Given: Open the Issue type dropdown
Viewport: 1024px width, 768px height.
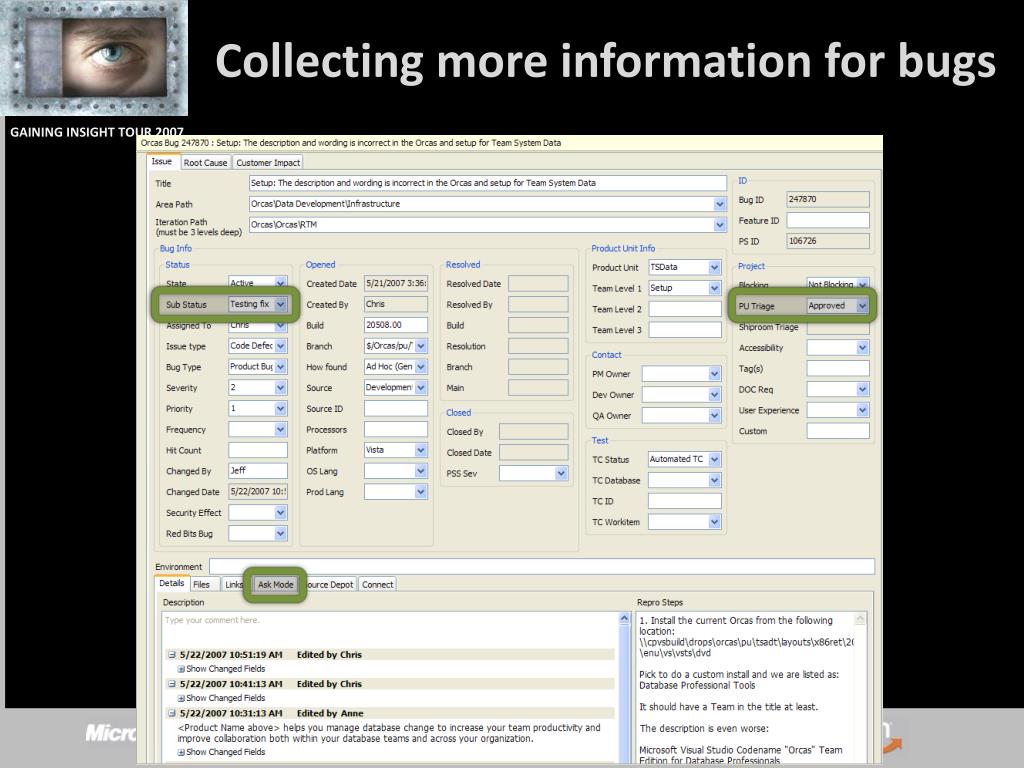Looking at the screenshot, I should tap(280, 346).
